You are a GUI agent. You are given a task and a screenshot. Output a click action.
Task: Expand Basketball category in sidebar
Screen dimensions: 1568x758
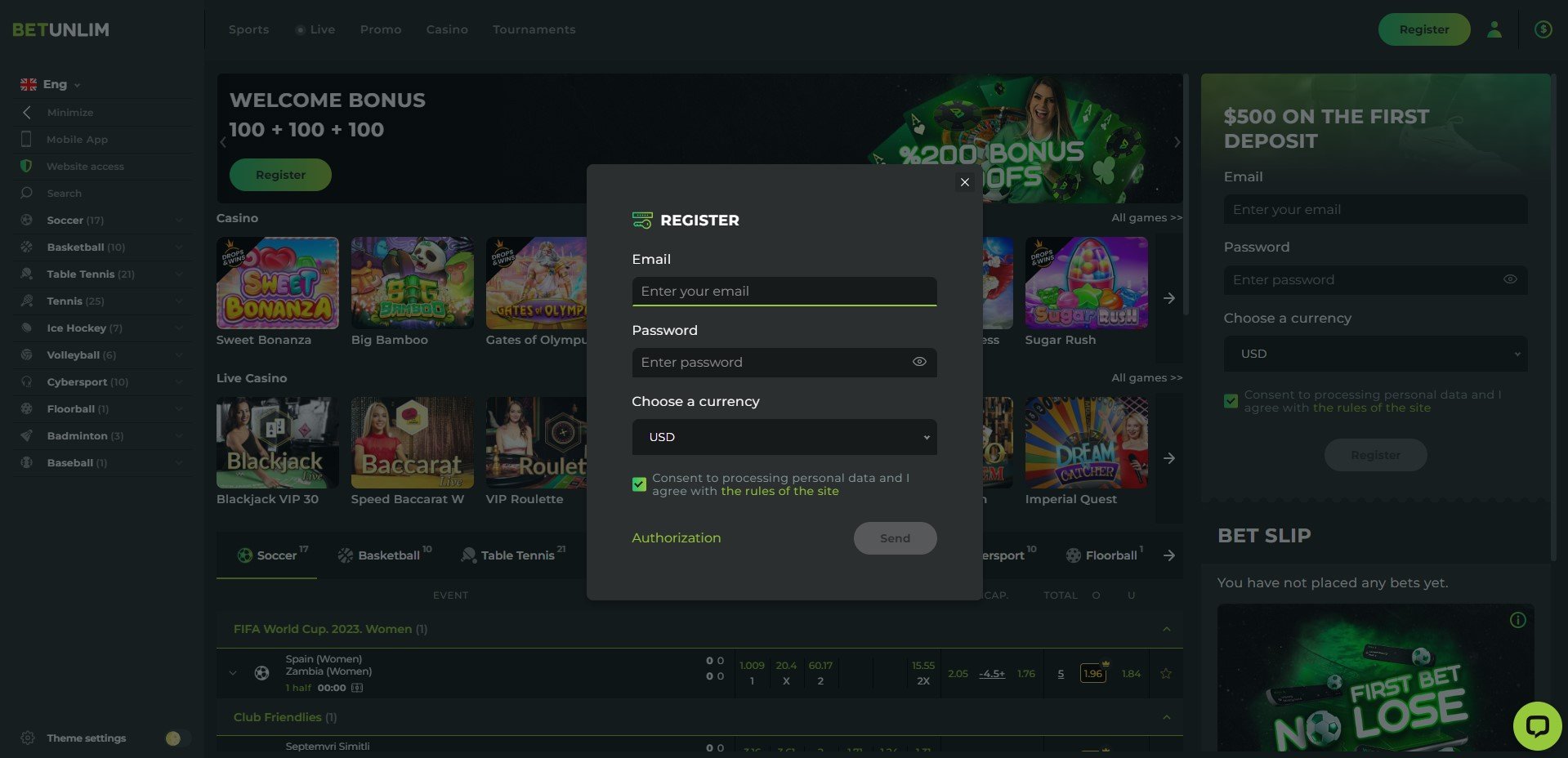[178, 247]
